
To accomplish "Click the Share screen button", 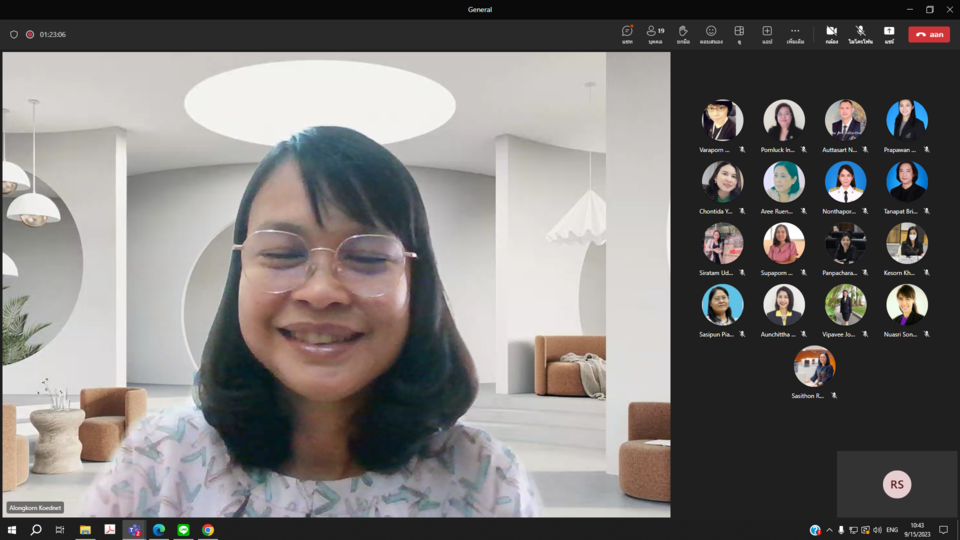I will (x=888, y=34).
